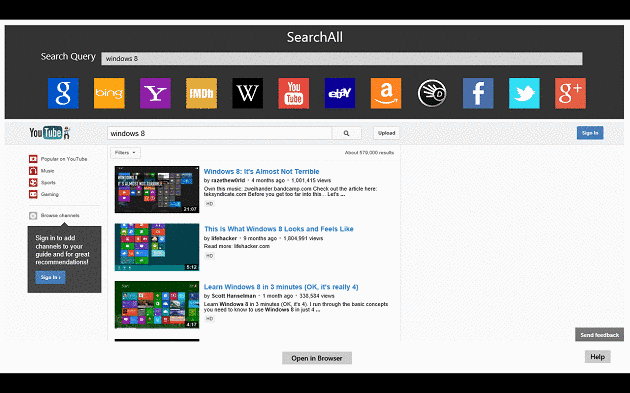
Task: Click the thumbnail of the 21:07 video
Action: pos(157,190)
